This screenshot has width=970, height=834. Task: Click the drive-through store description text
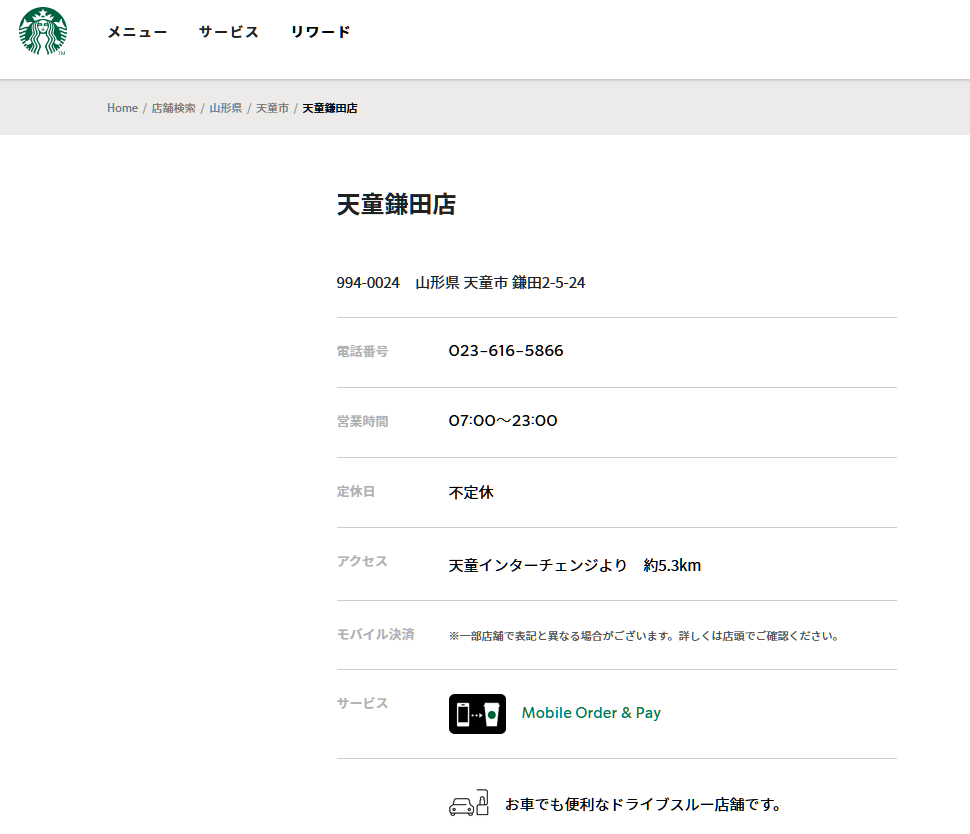point(642,805)
